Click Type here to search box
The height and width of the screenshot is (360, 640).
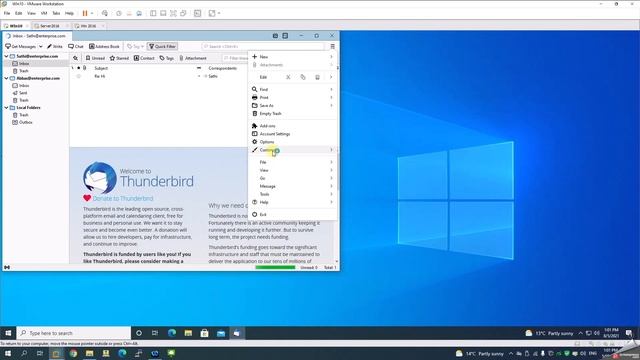(x=73, y=333)
